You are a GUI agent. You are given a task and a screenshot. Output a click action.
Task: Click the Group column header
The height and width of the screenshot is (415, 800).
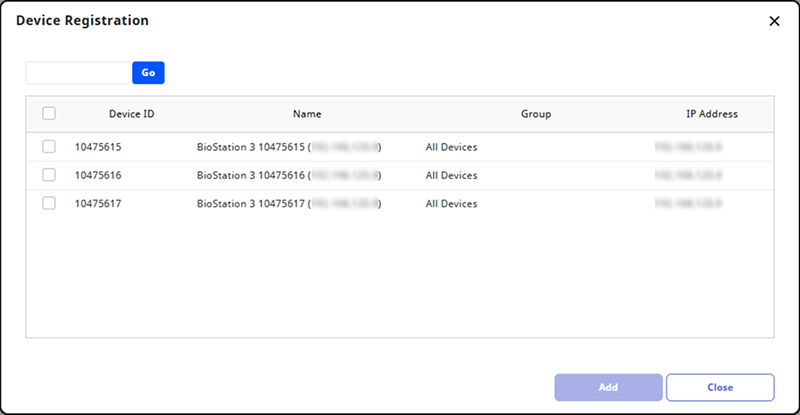[536, 114]
